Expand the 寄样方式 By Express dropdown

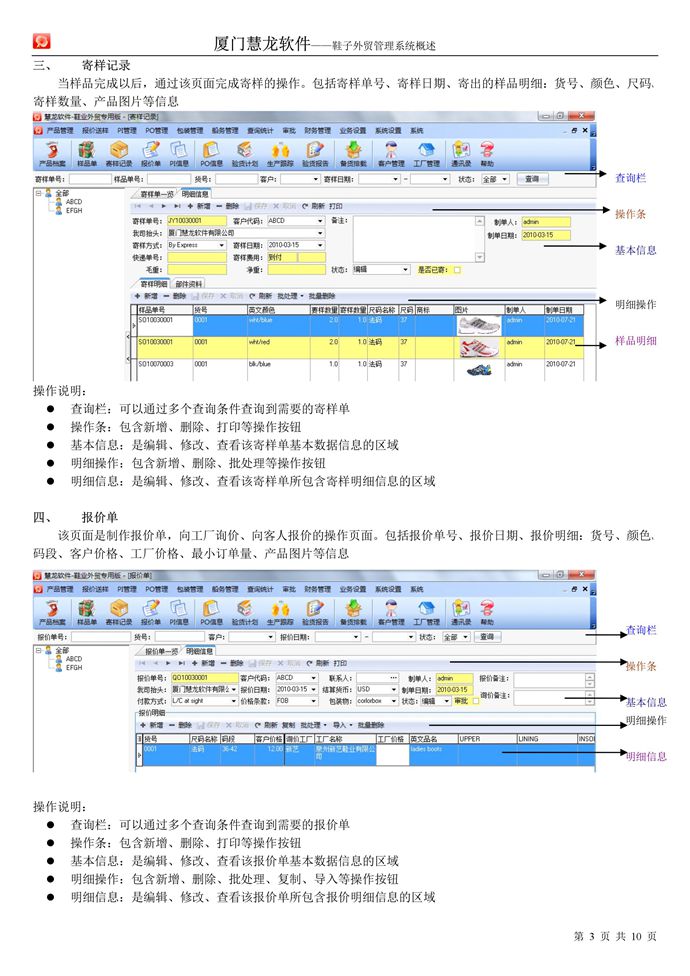click(x=225, y=245)
